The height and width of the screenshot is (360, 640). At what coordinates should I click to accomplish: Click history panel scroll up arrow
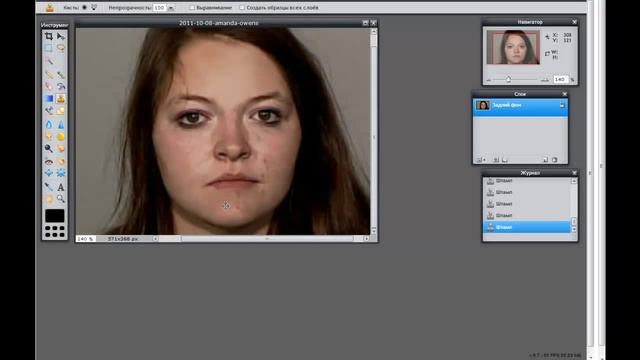click(574, 181)
